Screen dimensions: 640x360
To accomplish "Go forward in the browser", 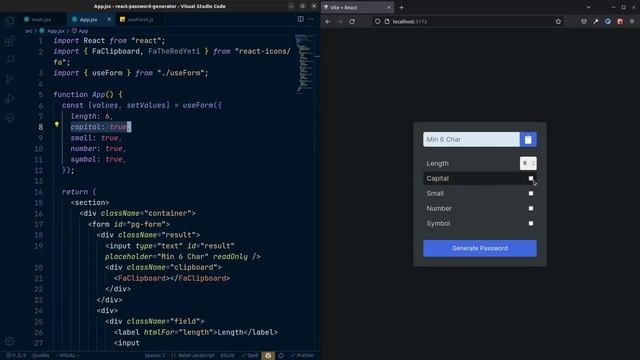I will [x=340, y=21].
